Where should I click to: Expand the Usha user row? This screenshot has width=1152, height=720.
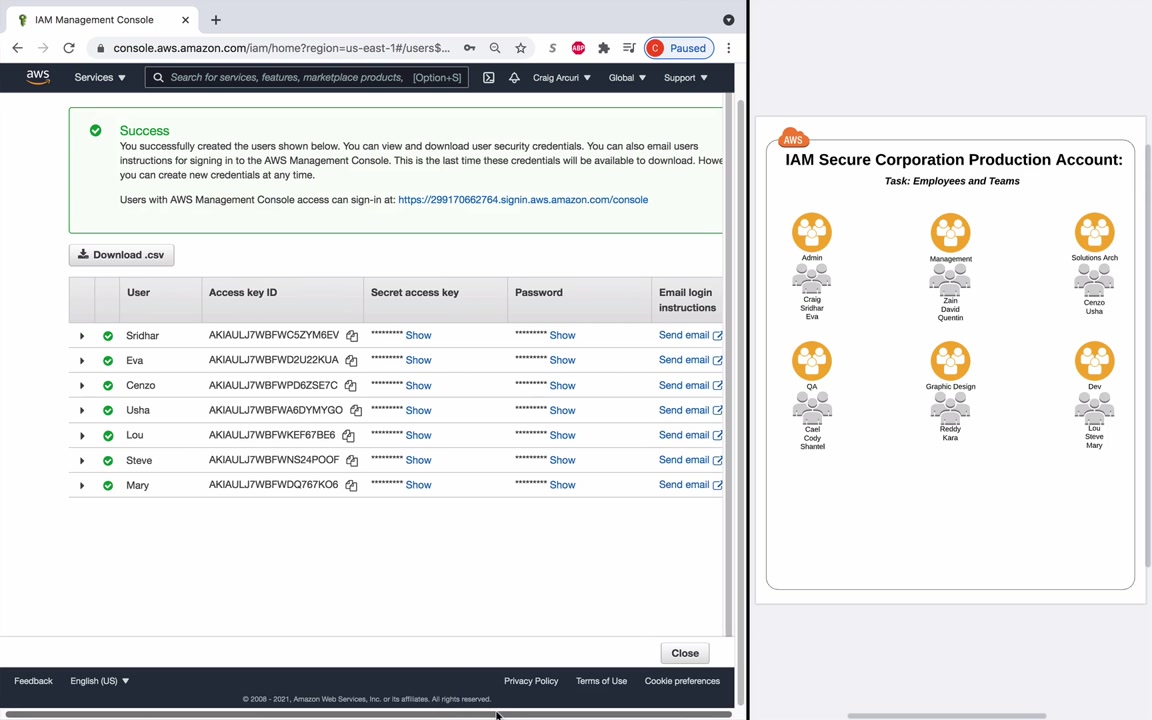pyautogui.click(x=82, y=411)
